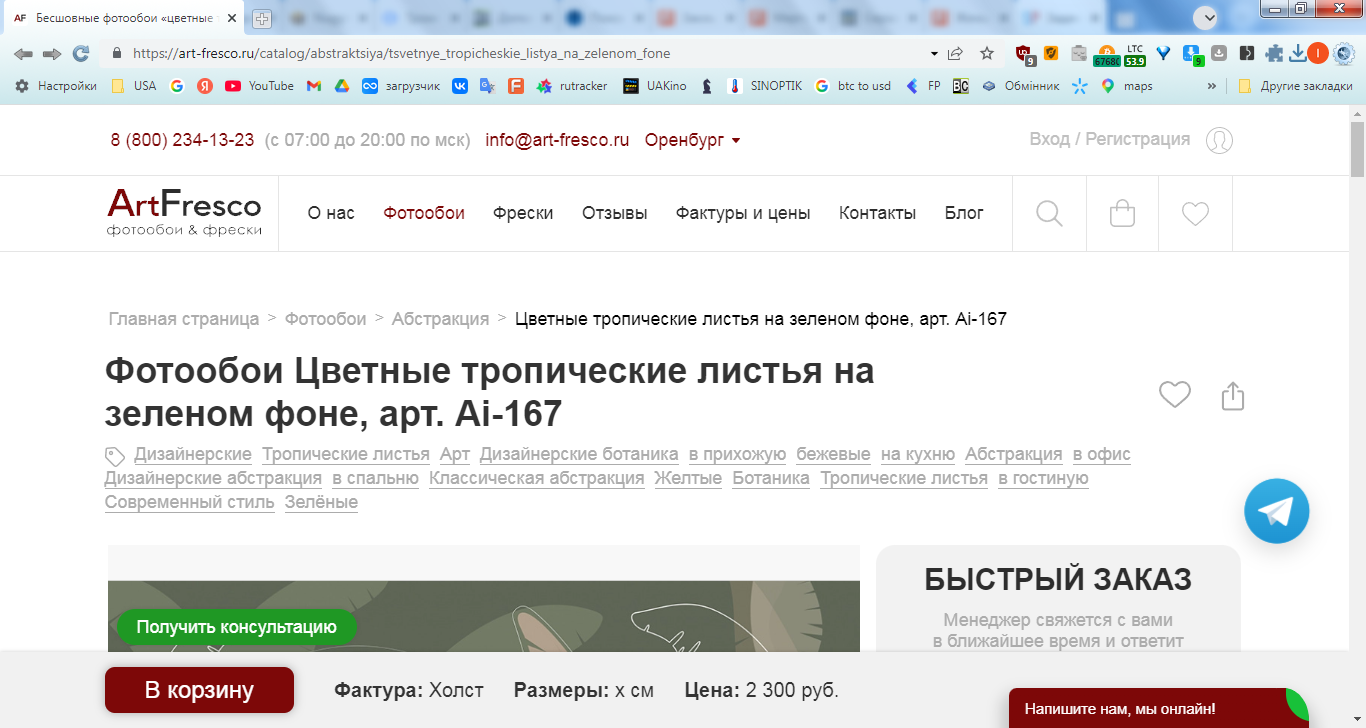The height and width of the screenshot is (728, 1366).
Task: Click the Kyivstar star bookmark icon
Action: tap(1079, 86)
